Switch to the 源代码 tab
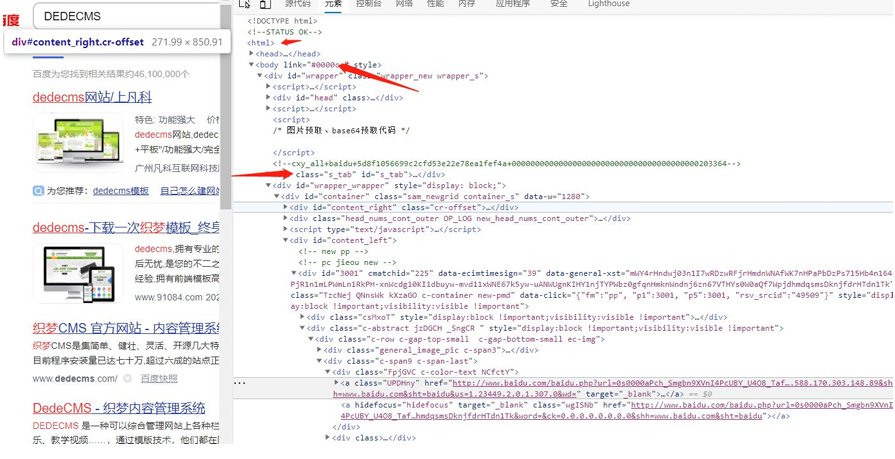Image resolution: width=895 pixels, height=459 pixels. (297, 3)
